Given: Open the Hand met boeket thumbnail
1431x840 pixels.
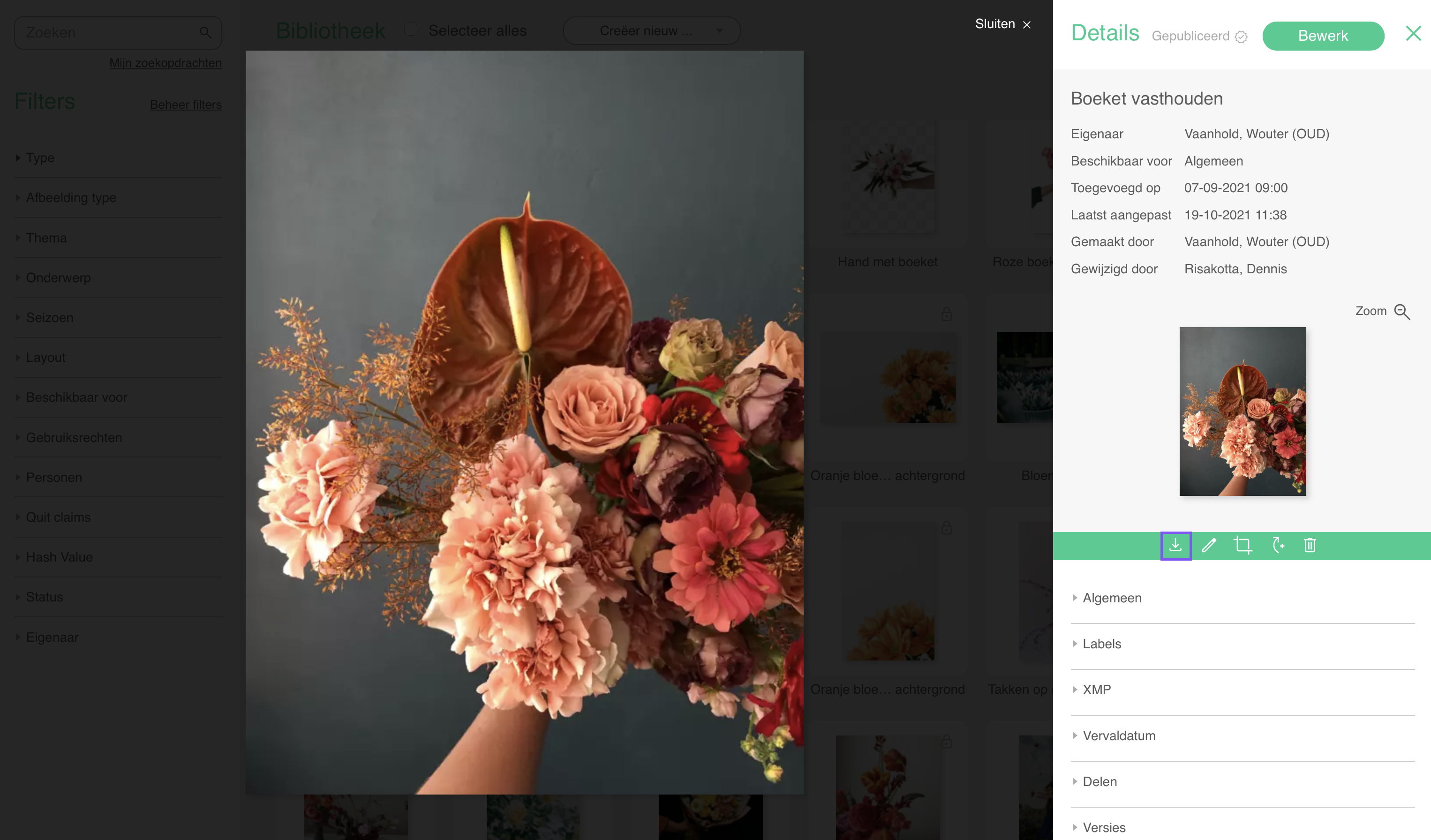Looking at the screenshot, I should 888,176.
